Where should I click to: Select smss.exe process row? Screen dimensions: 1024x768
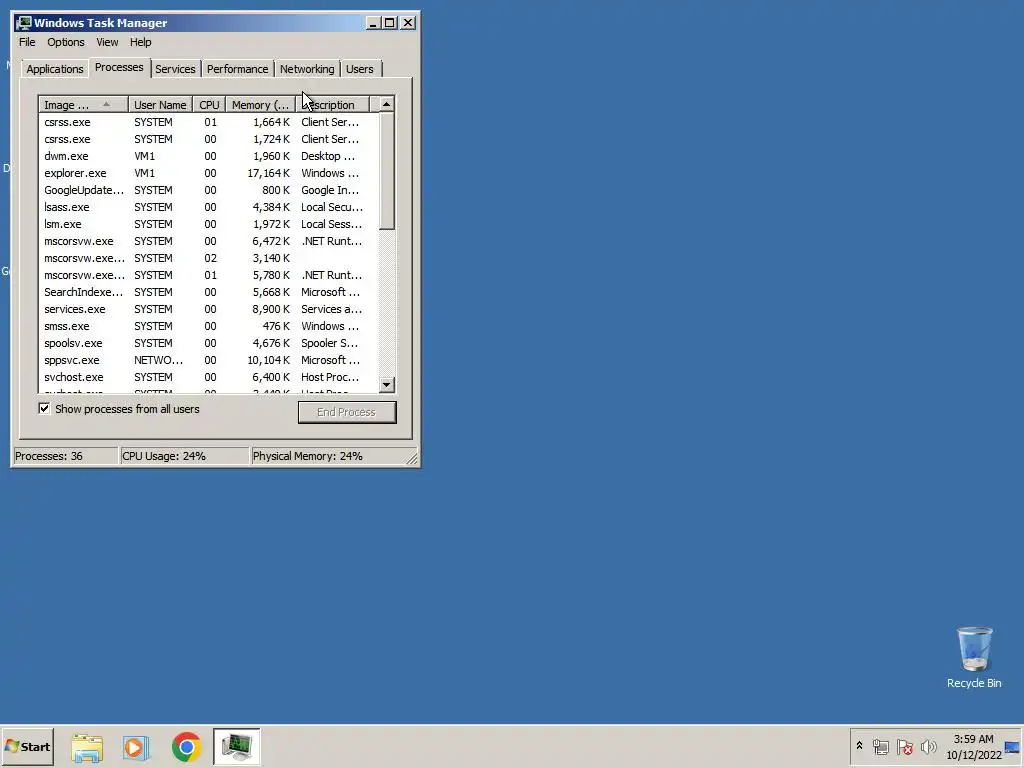208,326
